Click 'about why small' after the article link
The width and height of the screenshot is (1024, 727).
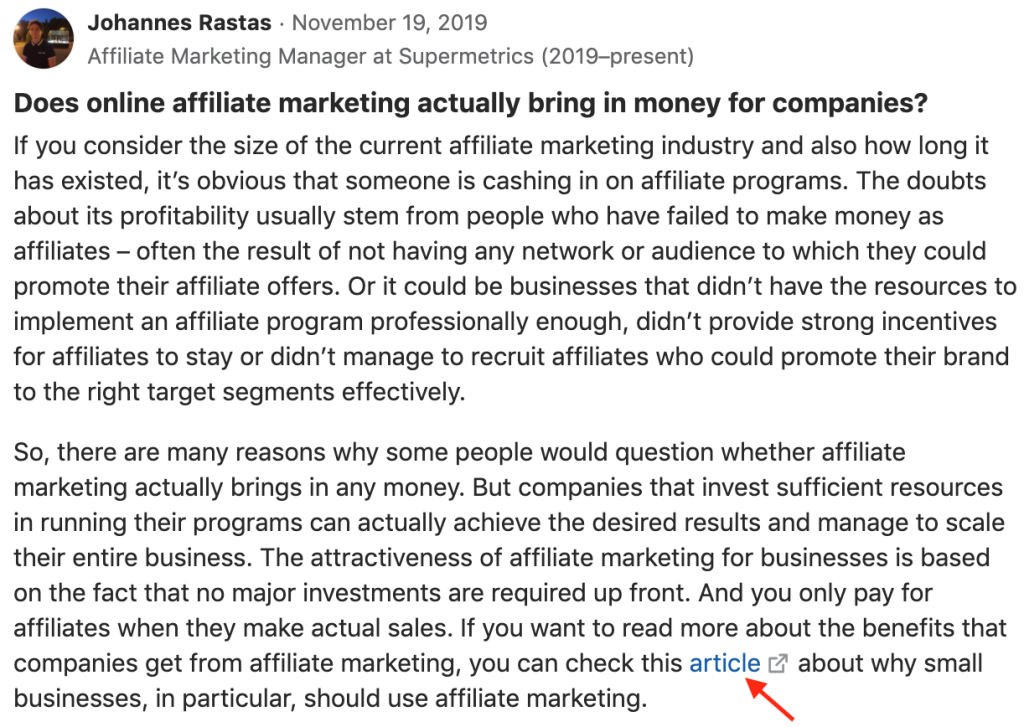pyautogui.click(x=890, y=664)
